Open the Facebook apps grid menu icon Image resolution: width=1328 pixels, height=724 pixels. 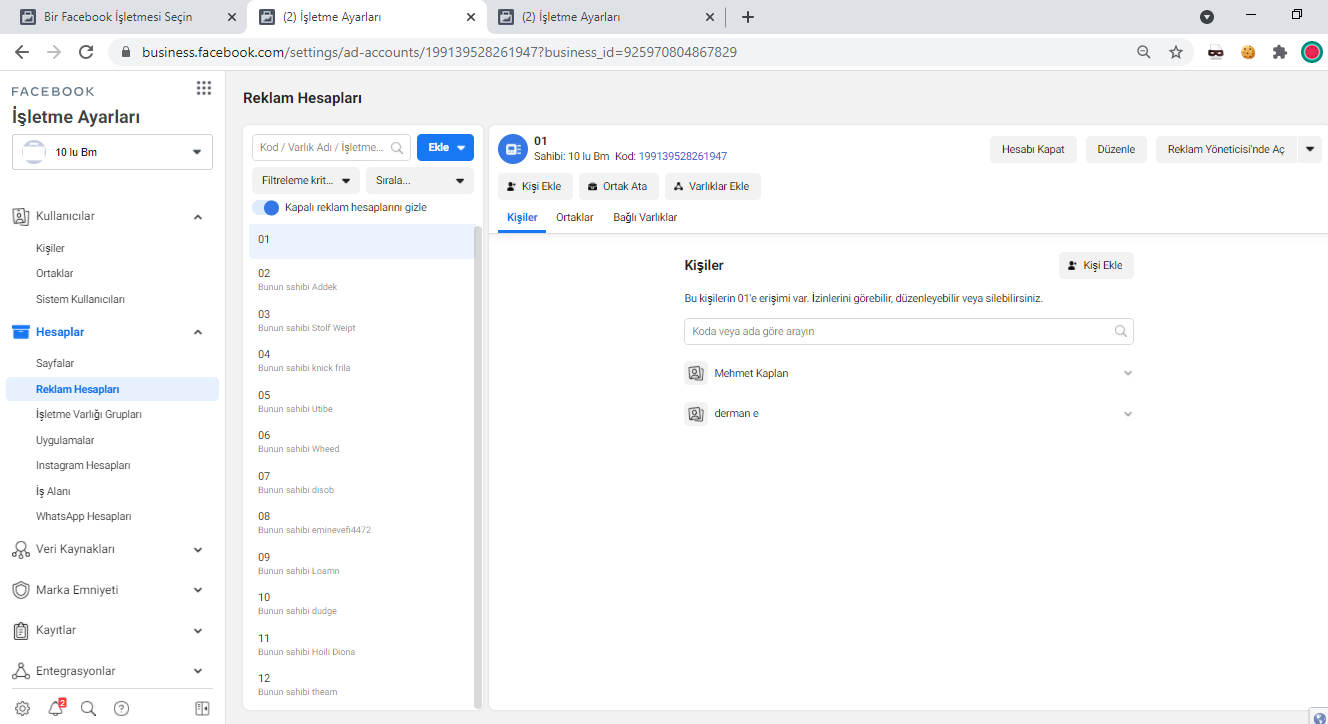(204, 88)
